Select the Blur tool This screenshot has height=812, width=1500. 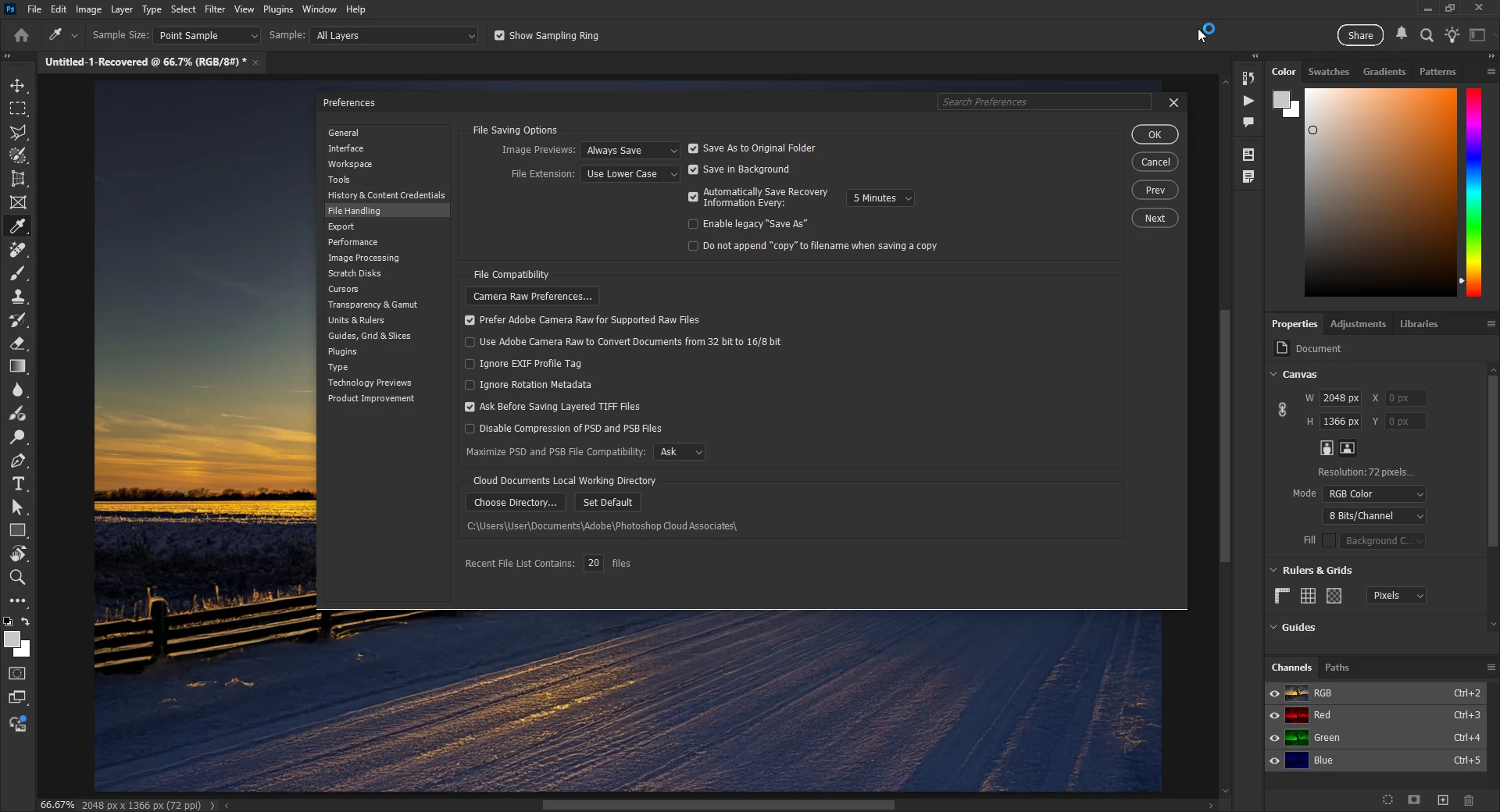click(17, 390)
